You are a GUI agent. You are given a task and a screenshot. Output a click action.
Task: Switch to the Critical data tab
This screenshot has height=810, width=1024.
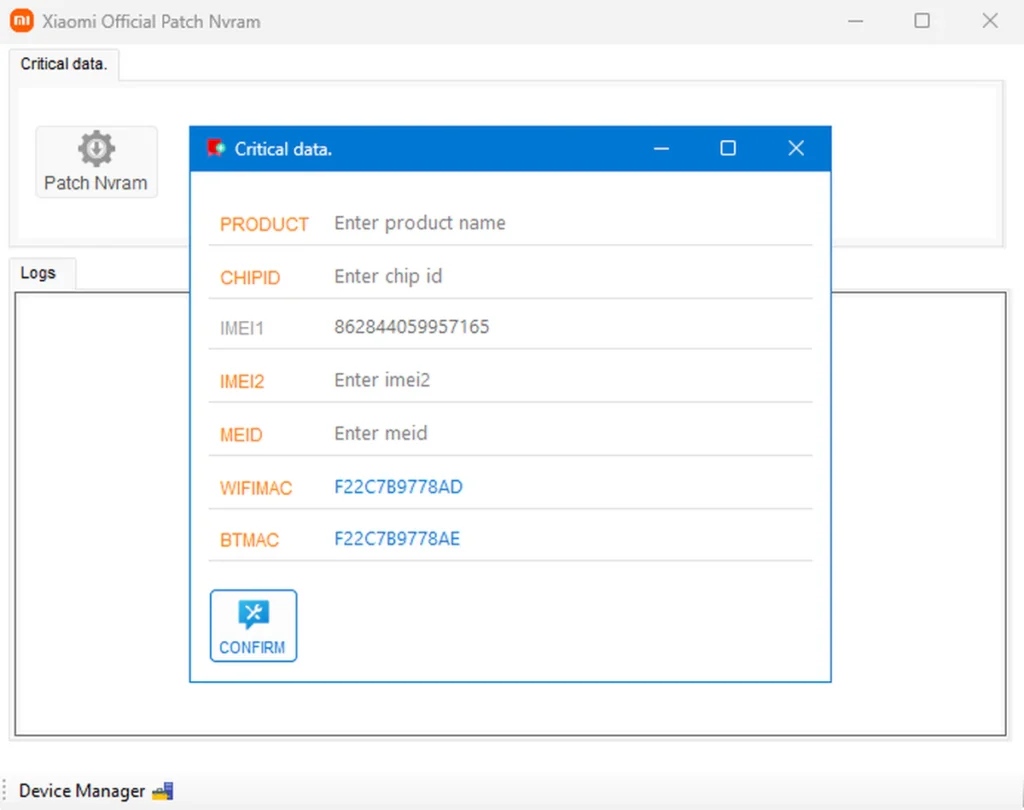click(x=63, y=64)
